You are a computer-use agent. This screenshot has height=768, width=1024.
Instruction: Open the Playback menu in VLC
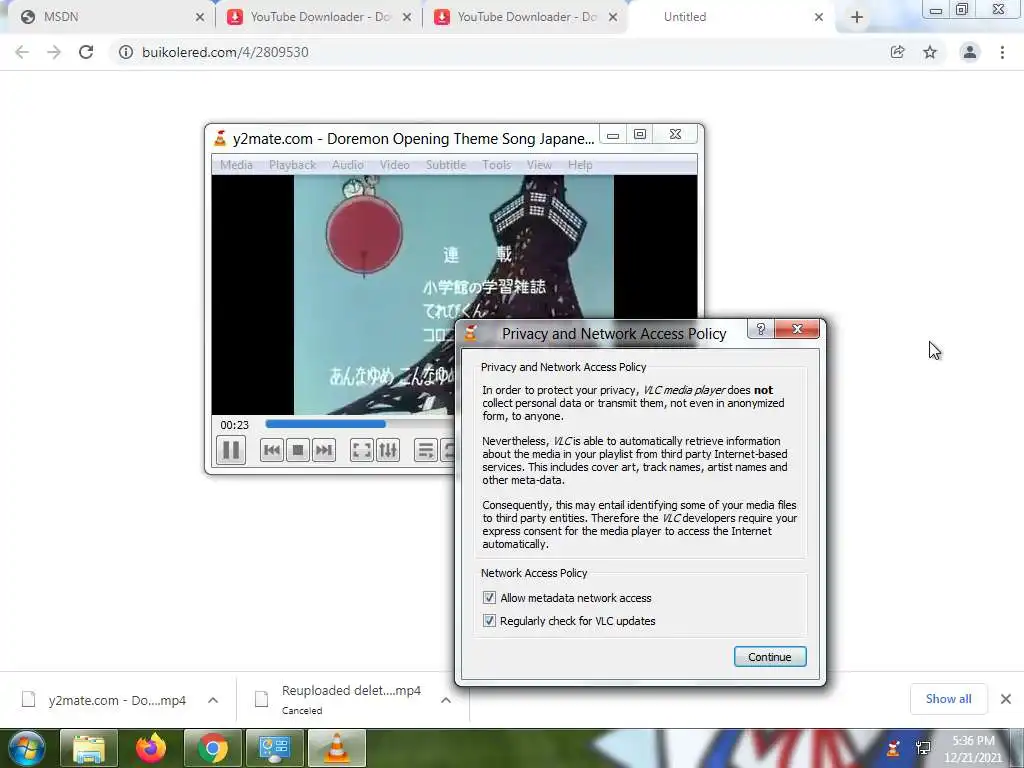click(293, 165)
